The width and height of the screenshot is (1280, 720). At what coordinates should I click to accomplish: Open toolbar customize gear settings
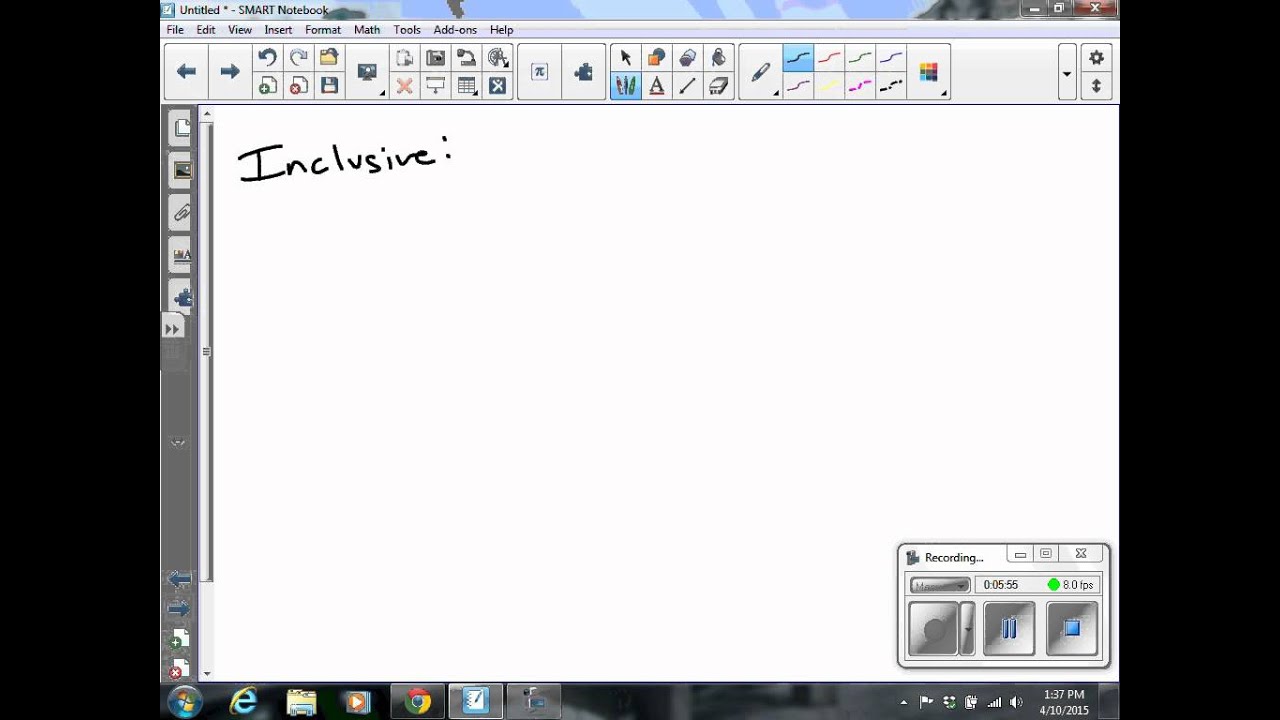click(1096, 58)
